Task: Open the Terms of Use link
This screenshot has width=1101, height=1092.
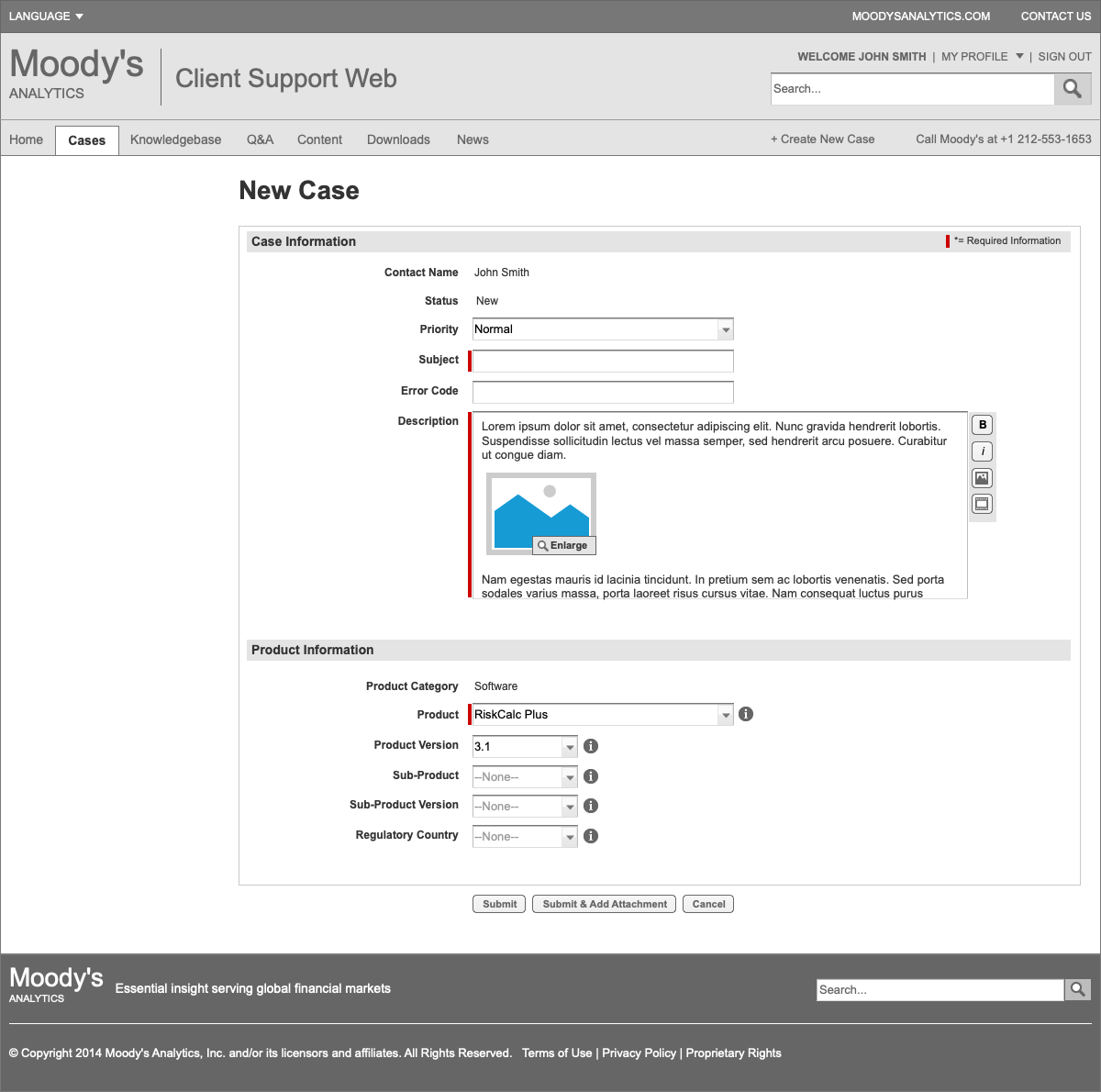Action: 557,1053
